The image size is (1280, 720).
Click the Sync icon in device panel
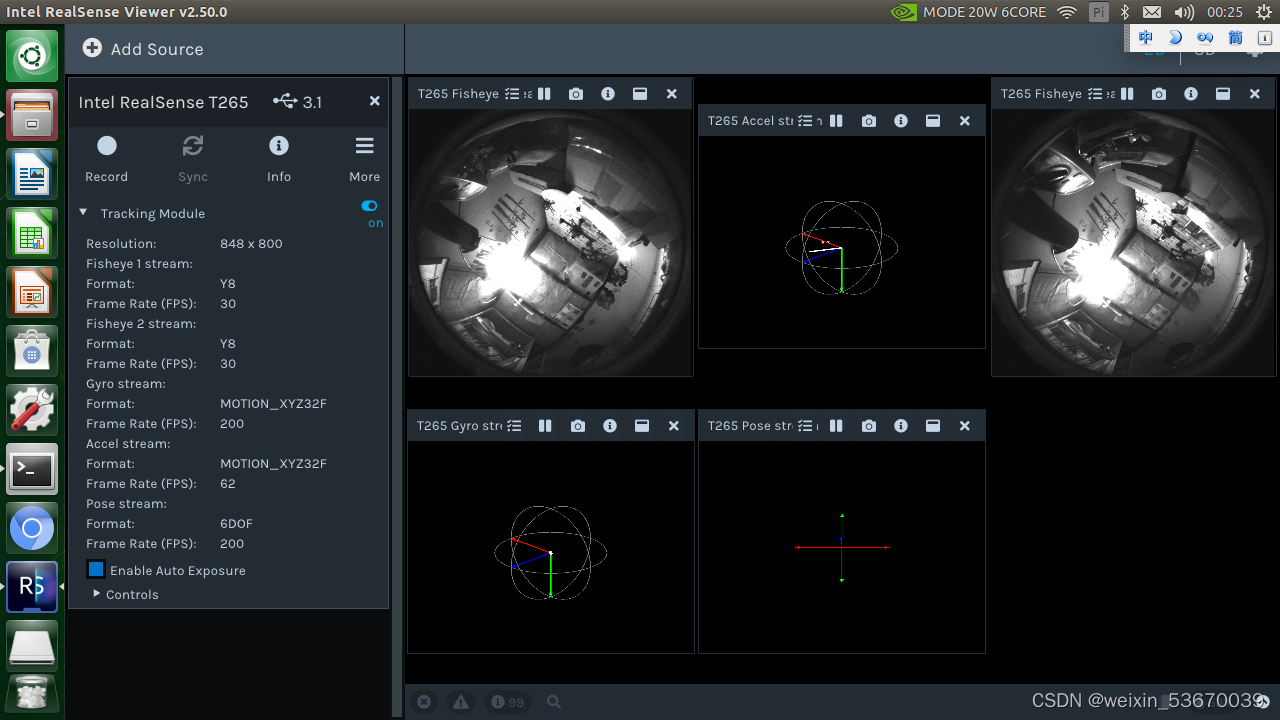tap(193, 146)
